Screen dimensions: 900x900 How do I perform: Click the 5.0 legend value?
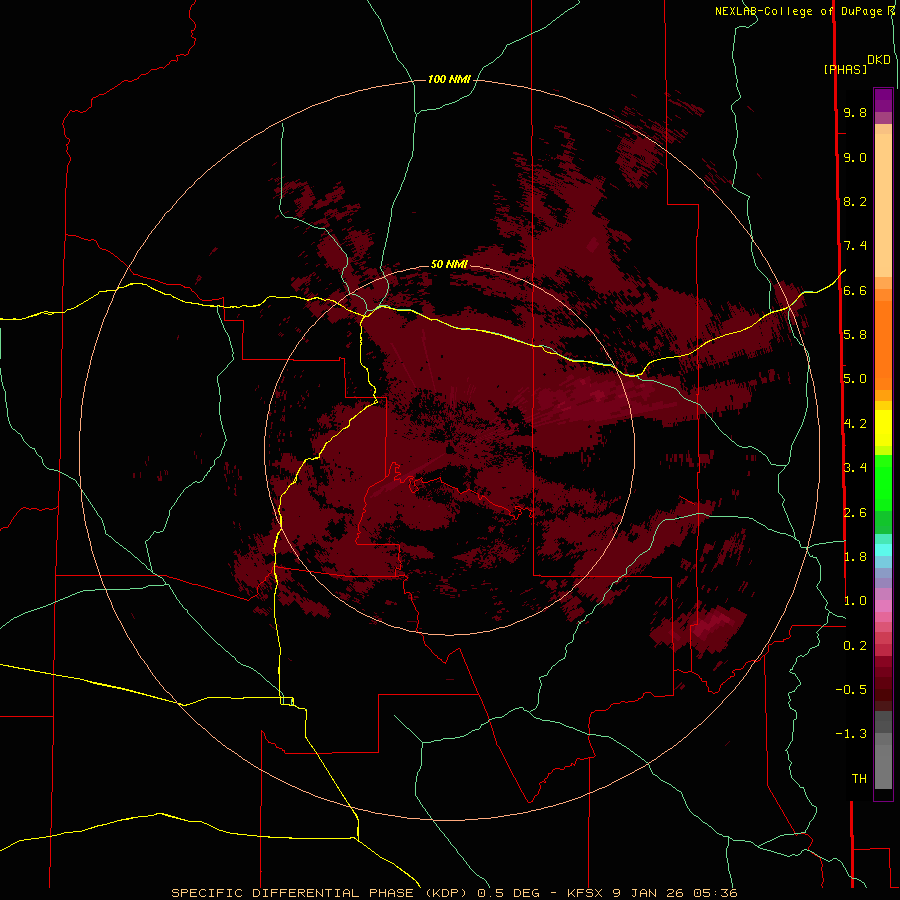855,379
